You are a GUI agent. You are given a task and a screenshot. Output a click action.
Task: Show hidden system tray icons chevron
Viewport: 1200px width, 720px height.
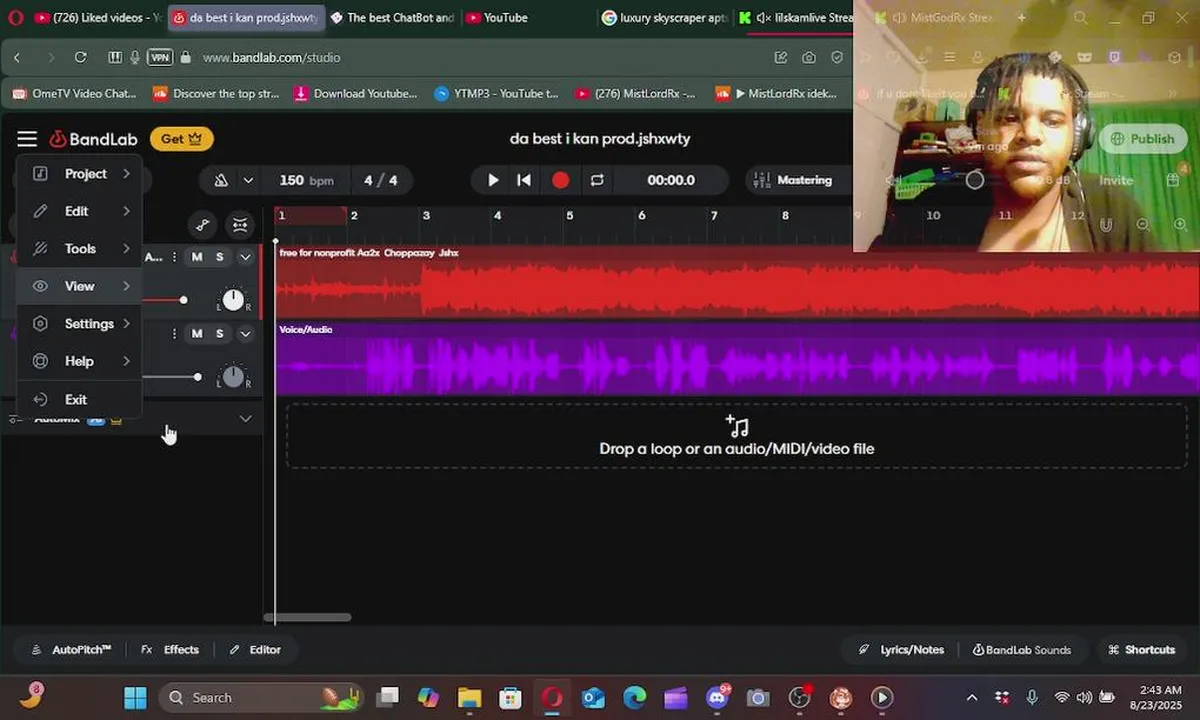[972, 697]
